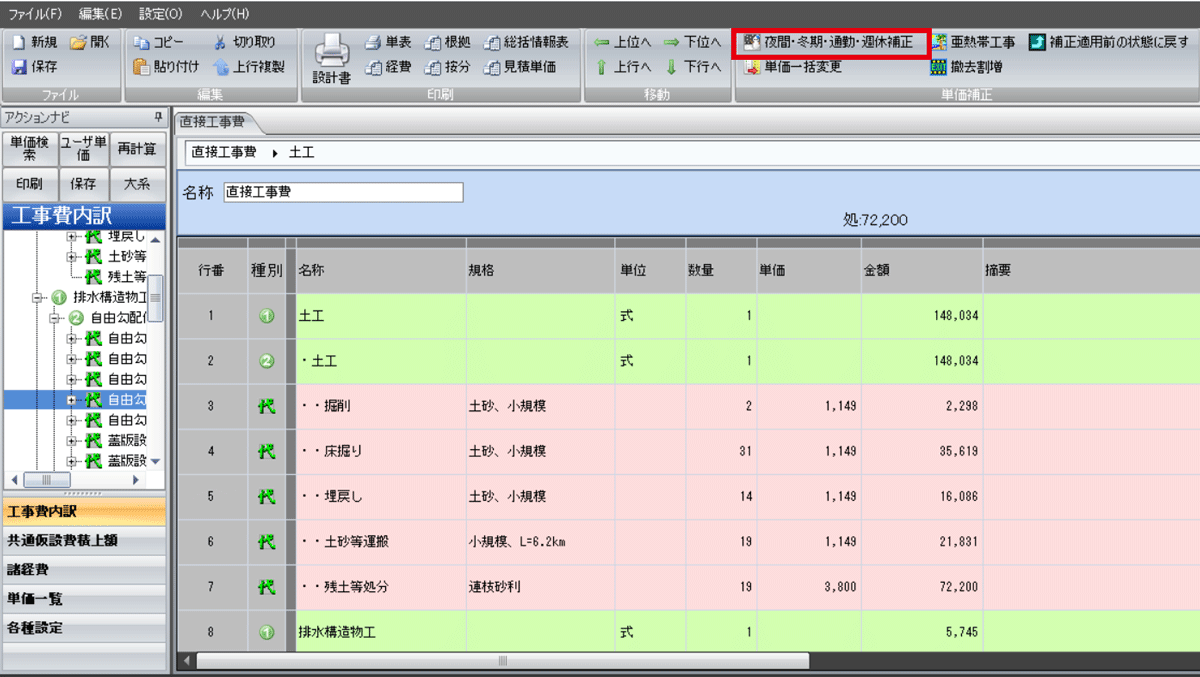The width and height of the screenshot is (1200, 677).
Task: Click the 名称 text field
Action: click(343, 192)
